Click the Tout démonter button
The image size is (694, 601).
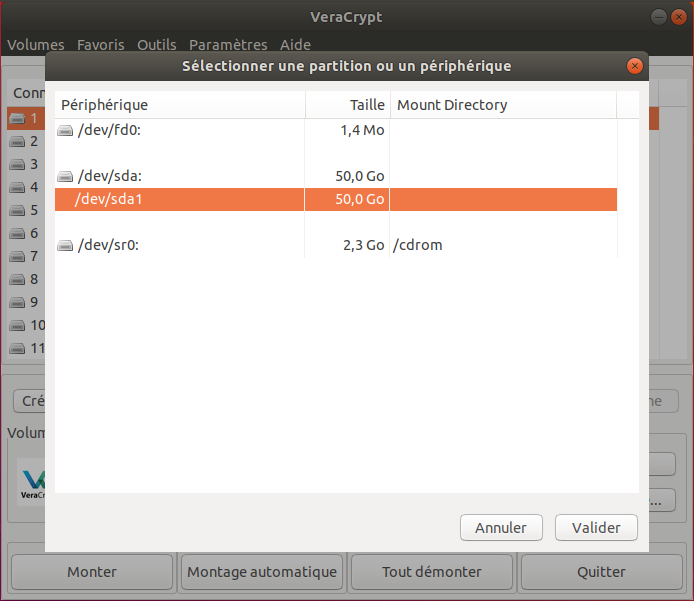pos(432,572)
